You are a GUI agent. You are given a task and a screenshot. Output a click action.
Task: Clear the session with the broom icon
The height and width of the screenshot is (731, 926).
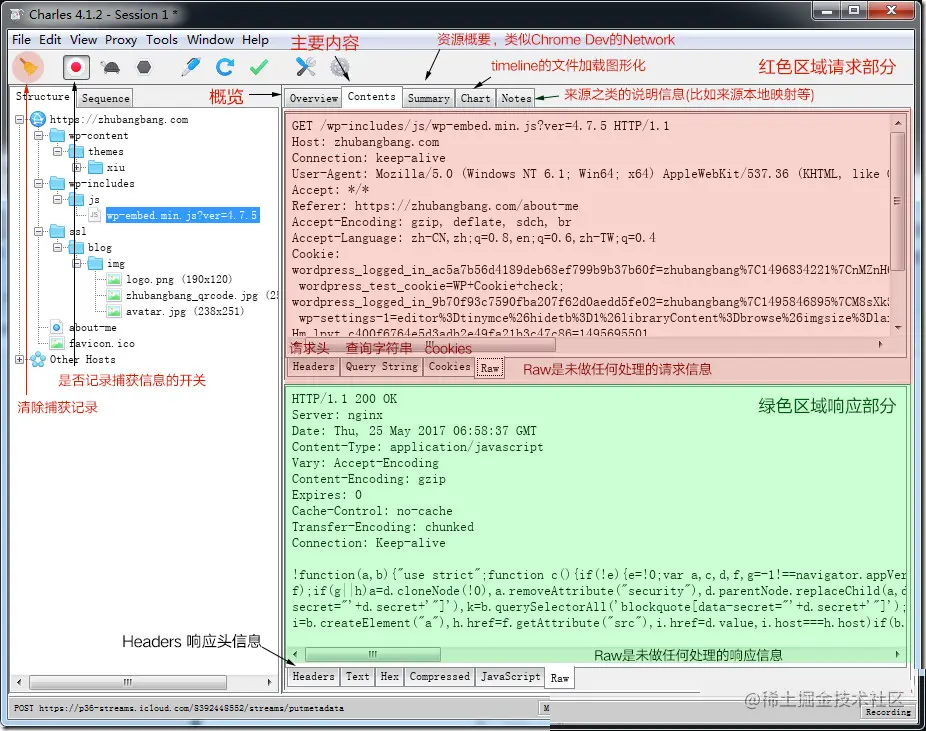[27, 67]
